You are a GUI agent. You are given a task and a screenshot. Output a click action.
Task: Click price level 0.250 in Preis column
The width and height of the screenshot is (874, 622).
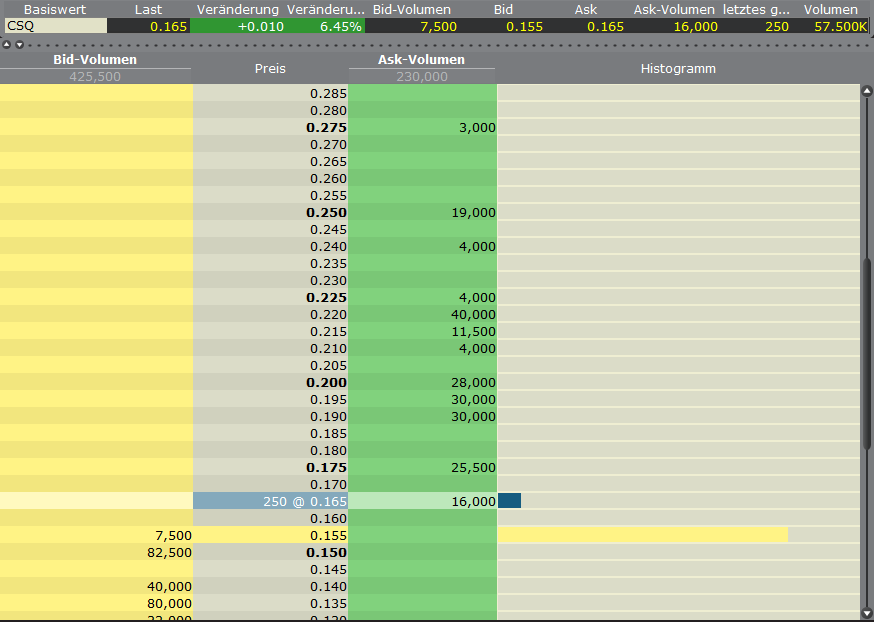coord(270,212)
